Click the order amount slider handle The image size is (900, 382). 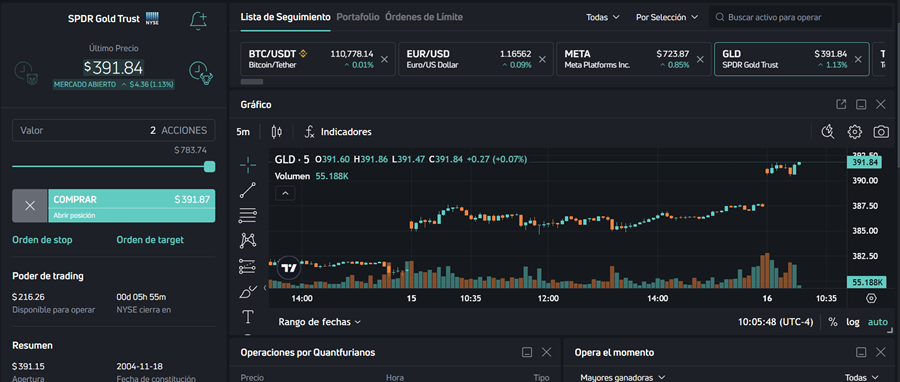[x=210, y=166]
